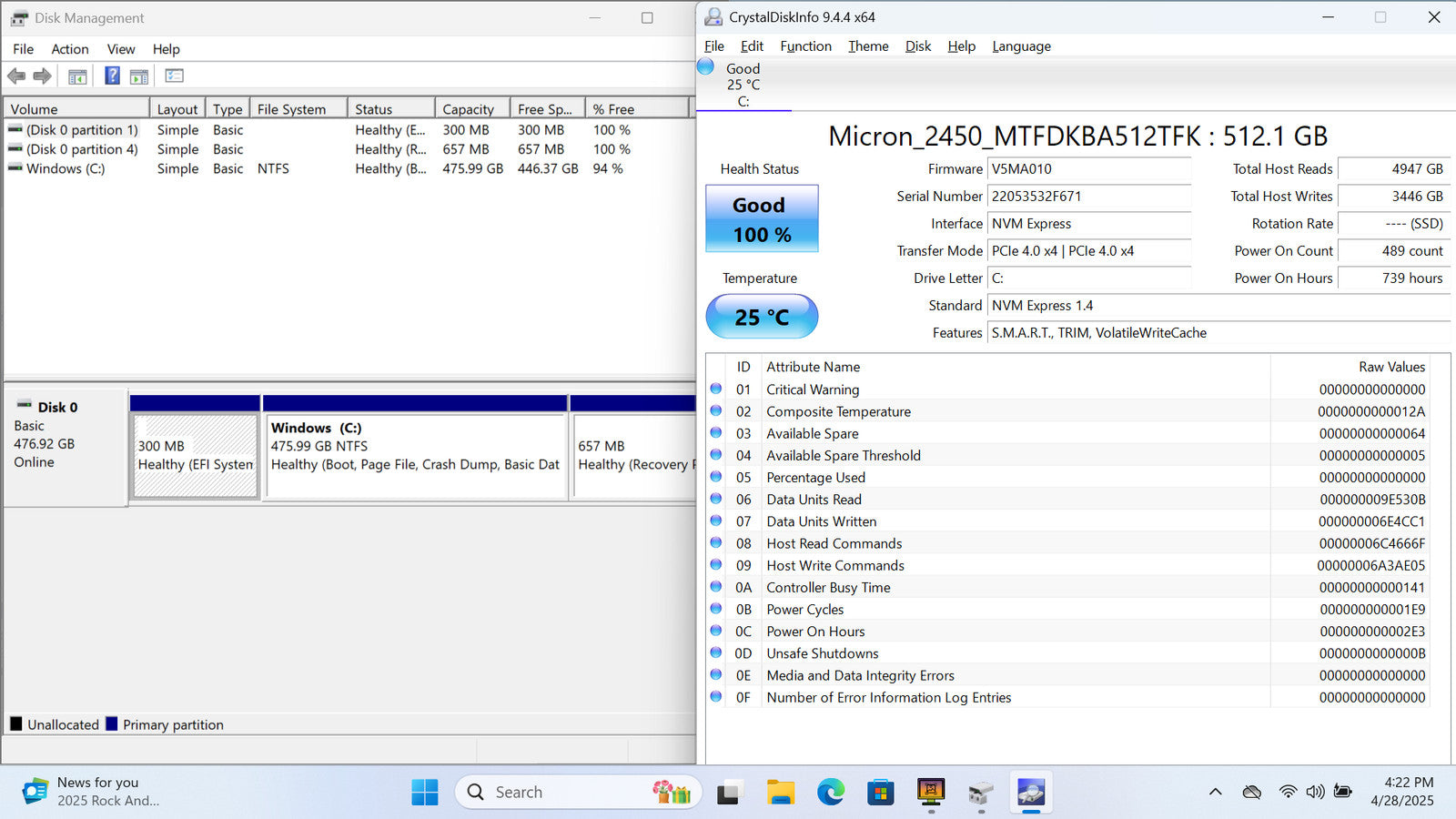This screenshot has height=819, width=1456.
Task: Click status orb beside Critical Warning attribute
Action: click(x=716, y=389)
